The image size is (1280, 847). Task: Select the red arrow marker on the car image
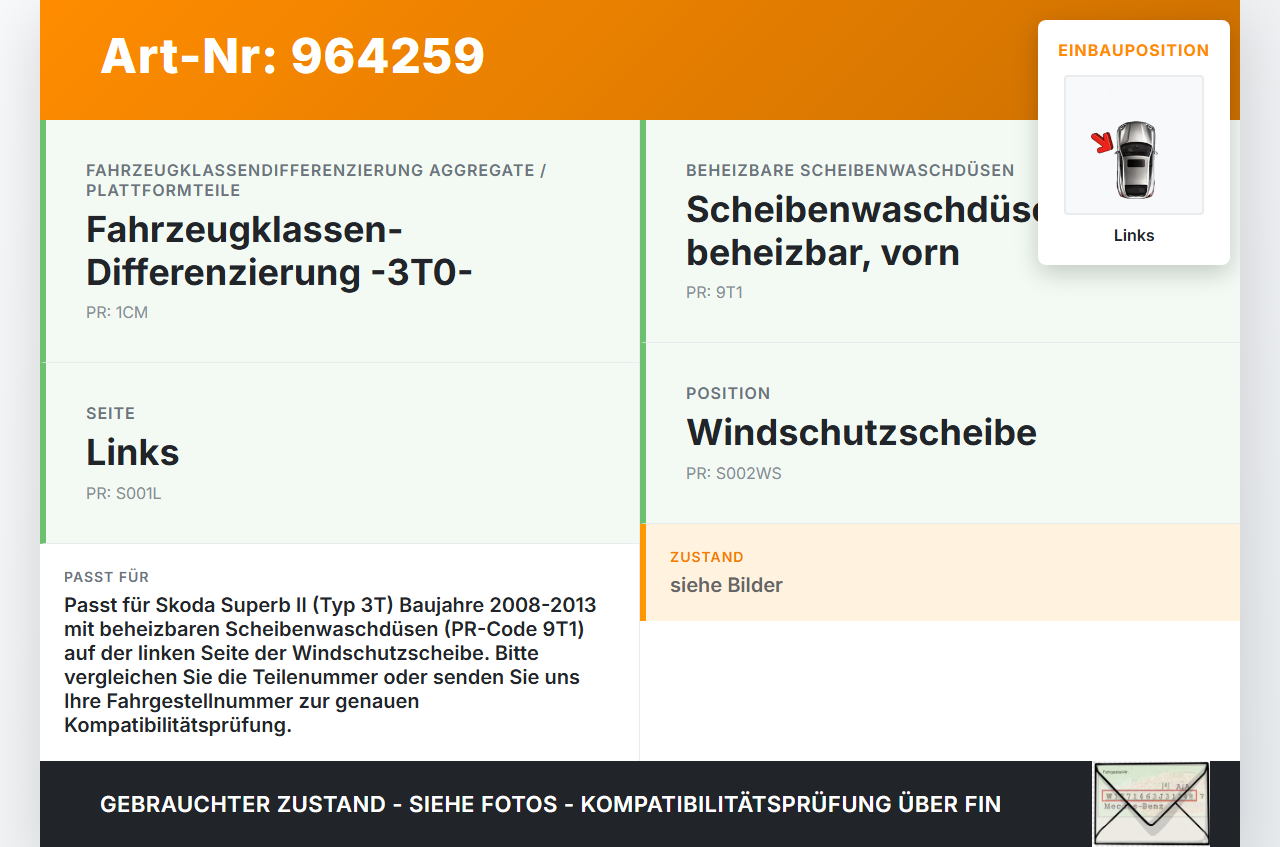(x=1102, y=142)
